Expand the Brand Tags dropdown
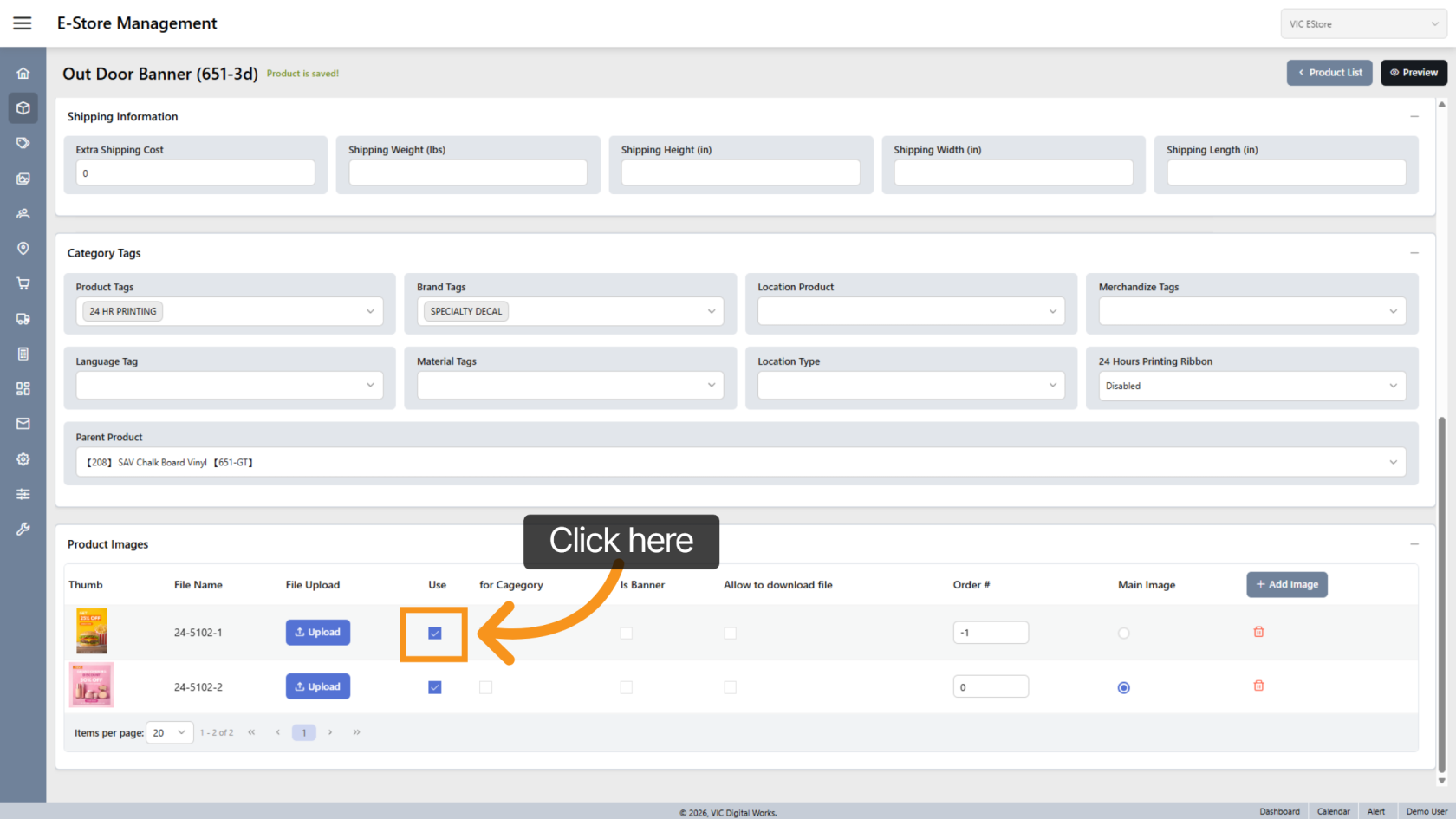The width and height of the screenshot is (1456, 819). (x=711, y=311)
